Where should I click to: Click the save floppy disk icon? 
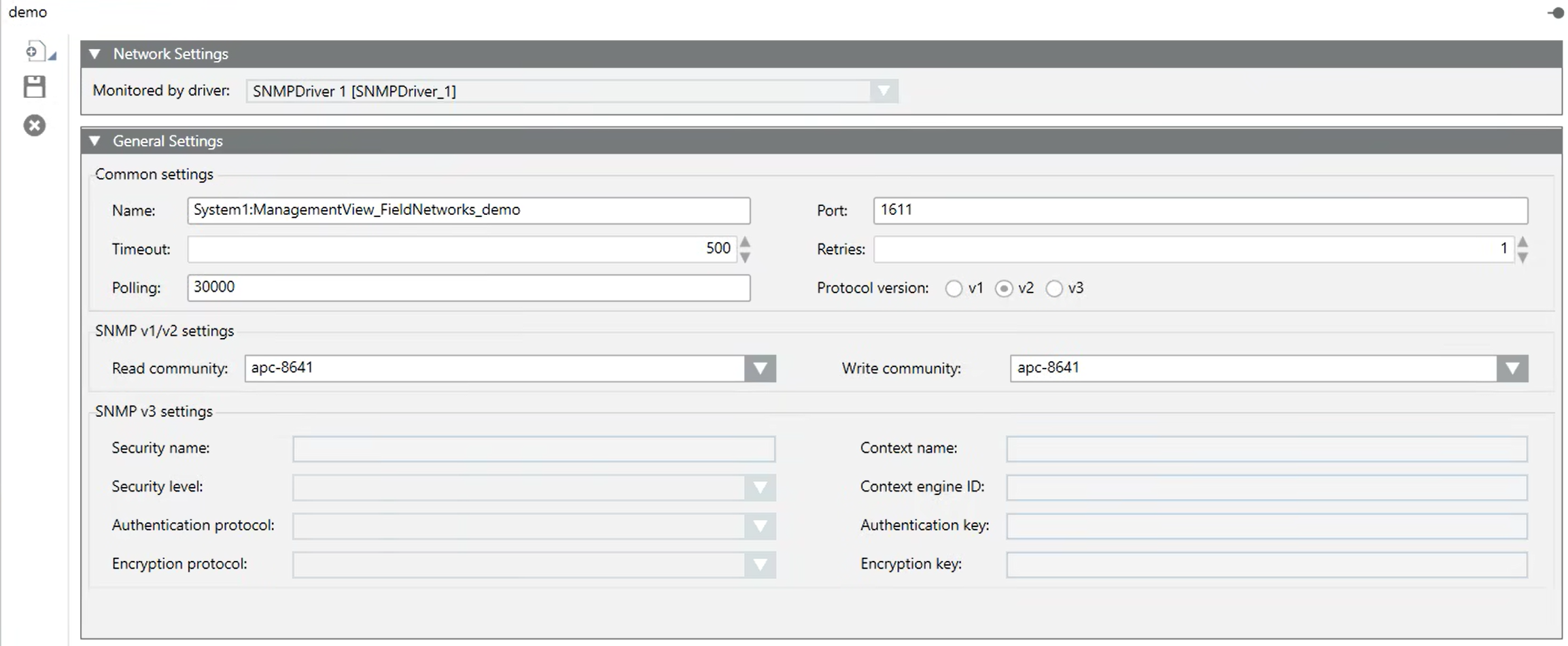pyautogui.click(x=34, y=87)
